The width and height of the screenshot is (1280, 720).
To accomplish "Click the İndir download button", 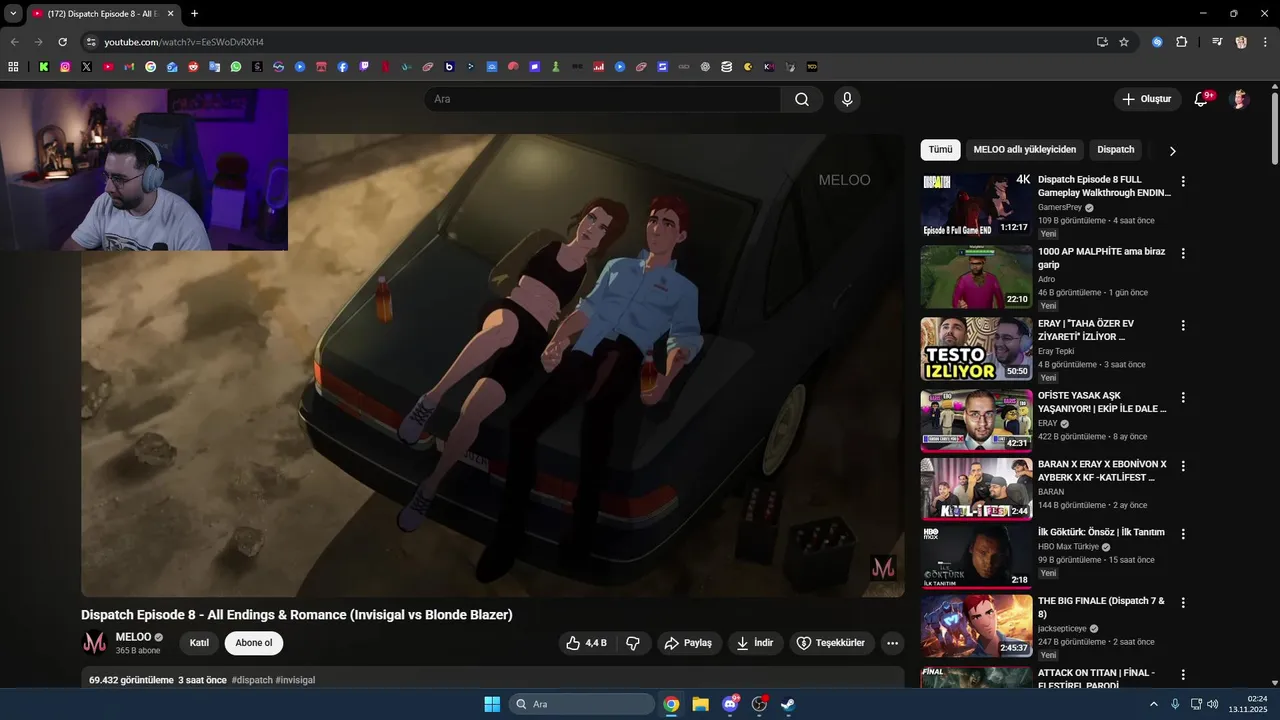I will pyautogui.click(x=755, y=643).
